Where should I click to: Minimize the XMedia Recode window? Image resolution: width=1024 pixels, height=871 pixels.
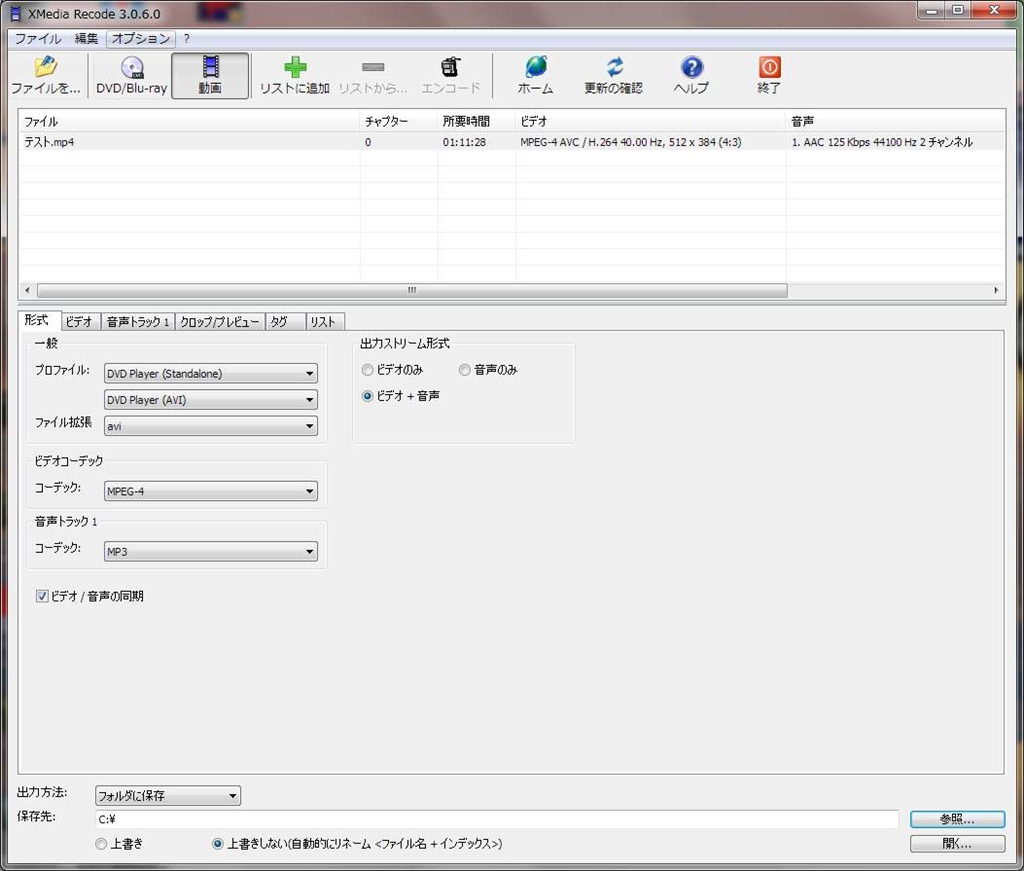coord(932,10)
